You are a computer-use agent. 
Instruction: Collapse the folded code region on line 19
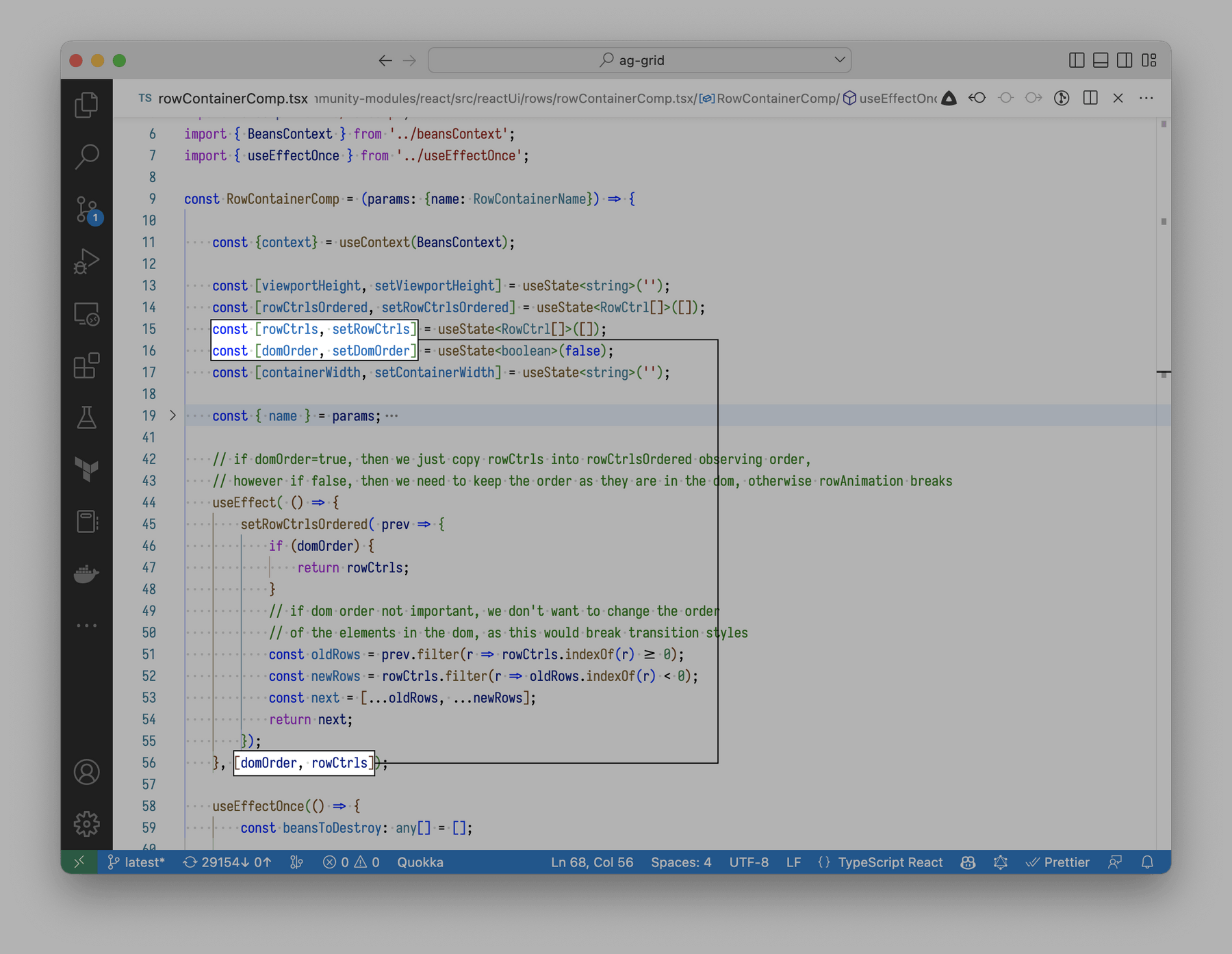click(172, 415)
